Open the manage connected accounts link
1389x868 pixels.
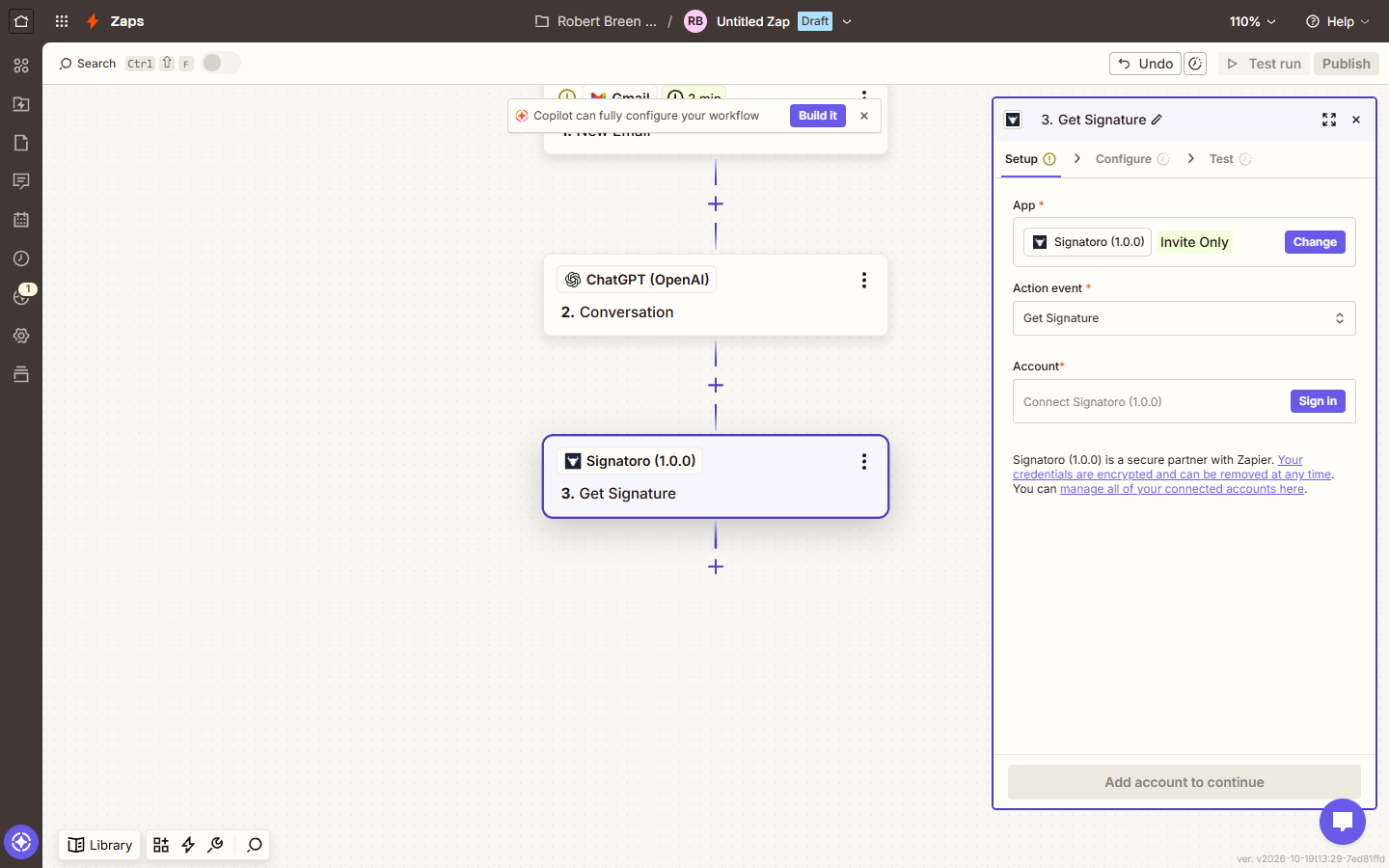1182,489
